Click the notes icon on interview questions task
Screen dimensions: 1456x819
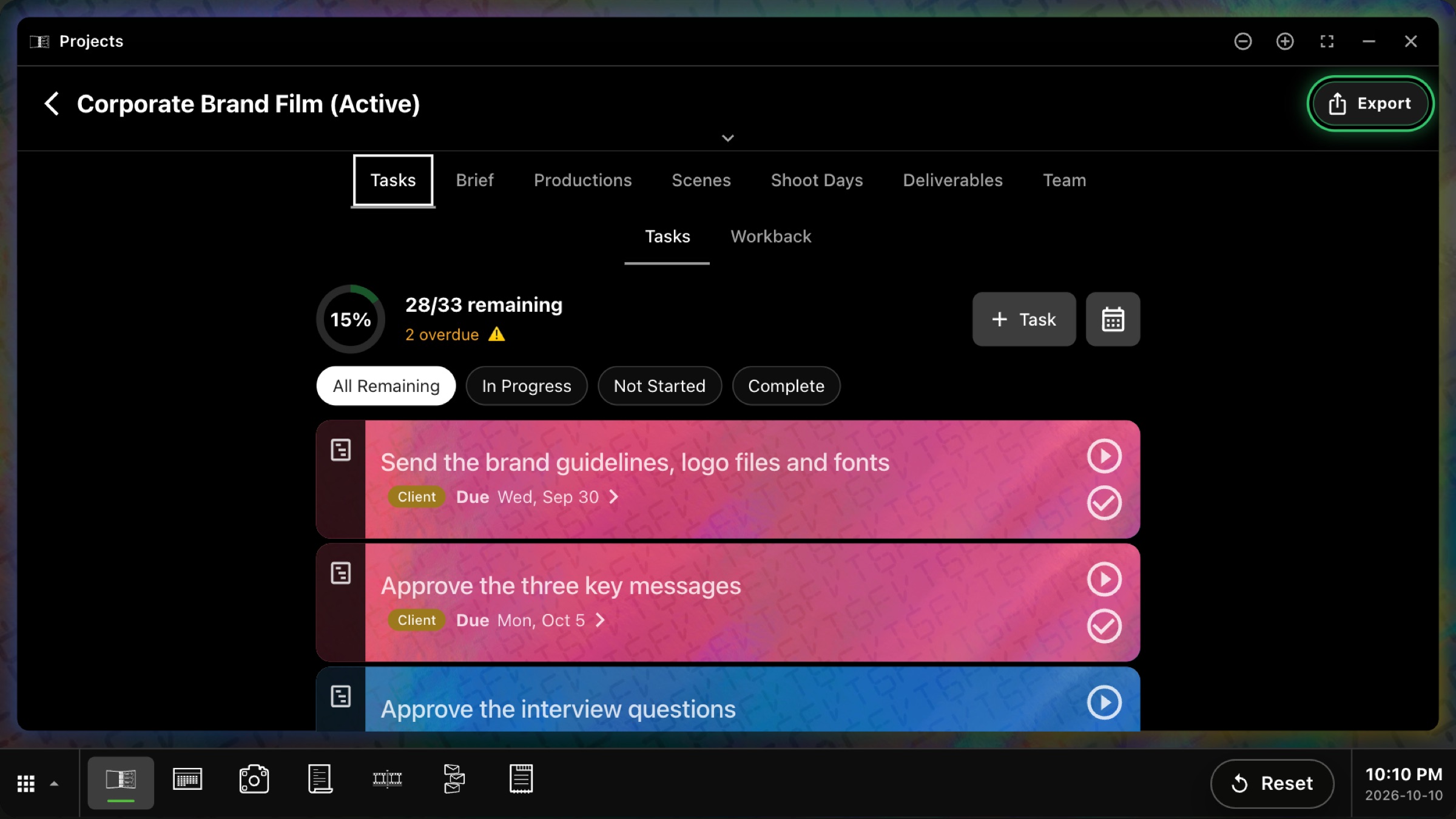pos(341,696)
